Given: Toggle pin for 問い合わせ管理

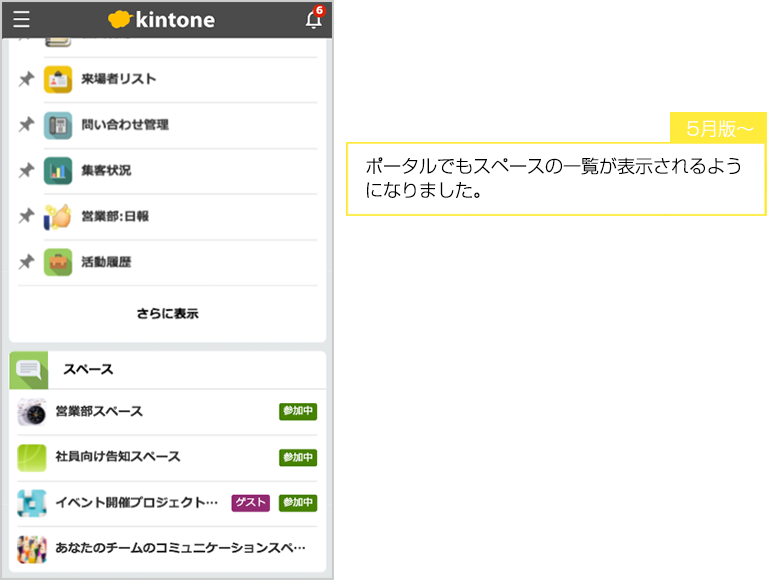Looking at the screenshot, I should 26,124.
